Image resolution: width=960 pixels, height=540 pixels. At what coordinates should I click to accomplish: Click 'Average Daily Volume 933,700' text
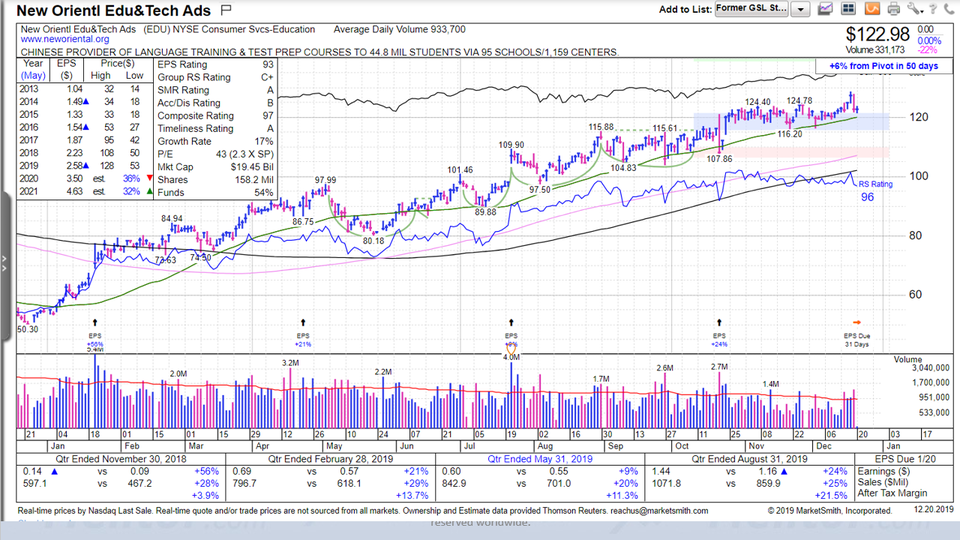tap(399, 29)
